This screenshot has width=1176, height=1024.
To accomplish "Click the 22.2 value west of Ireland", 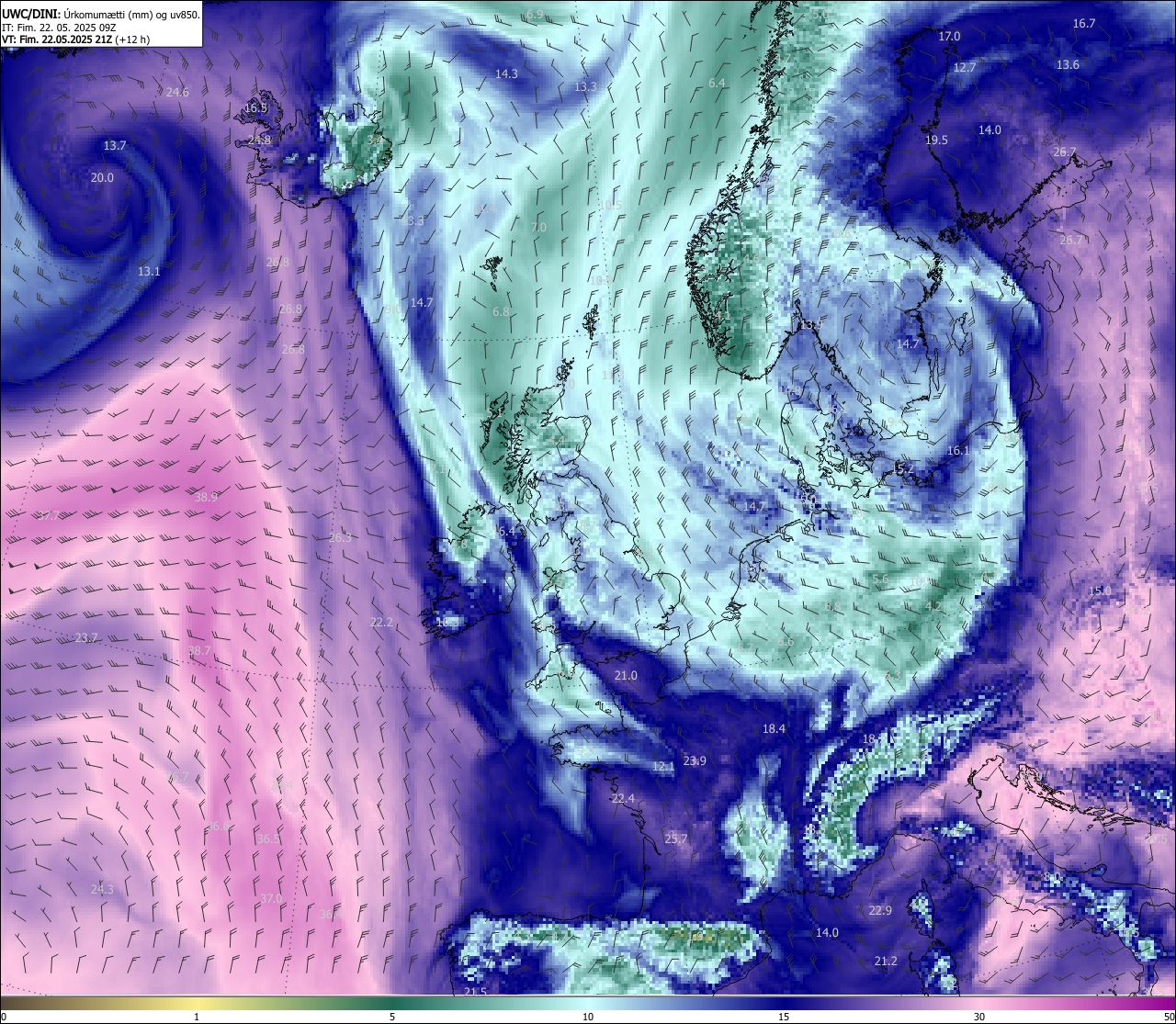I will click(381, 622).
